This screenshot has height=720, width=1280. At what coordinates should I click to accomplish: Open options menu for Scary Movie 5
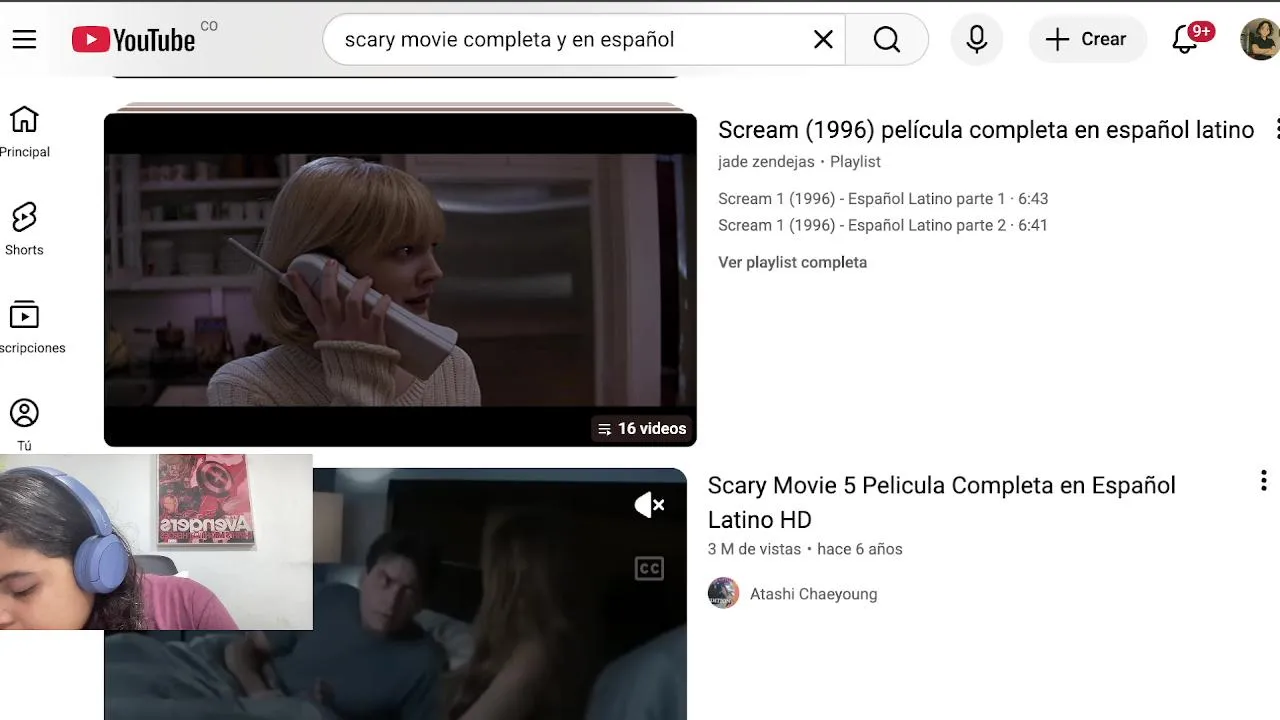(1263, 481)
